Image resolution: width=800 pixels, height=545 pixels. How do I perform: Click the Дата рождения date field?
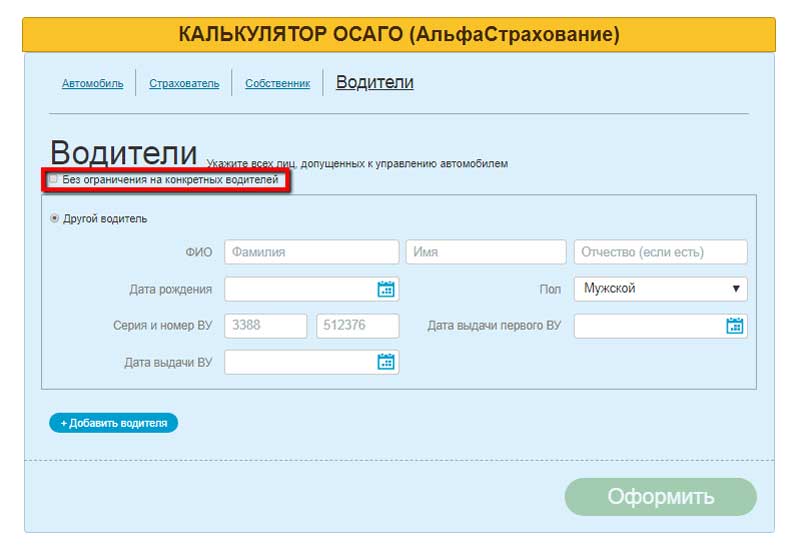coord(312,289)
